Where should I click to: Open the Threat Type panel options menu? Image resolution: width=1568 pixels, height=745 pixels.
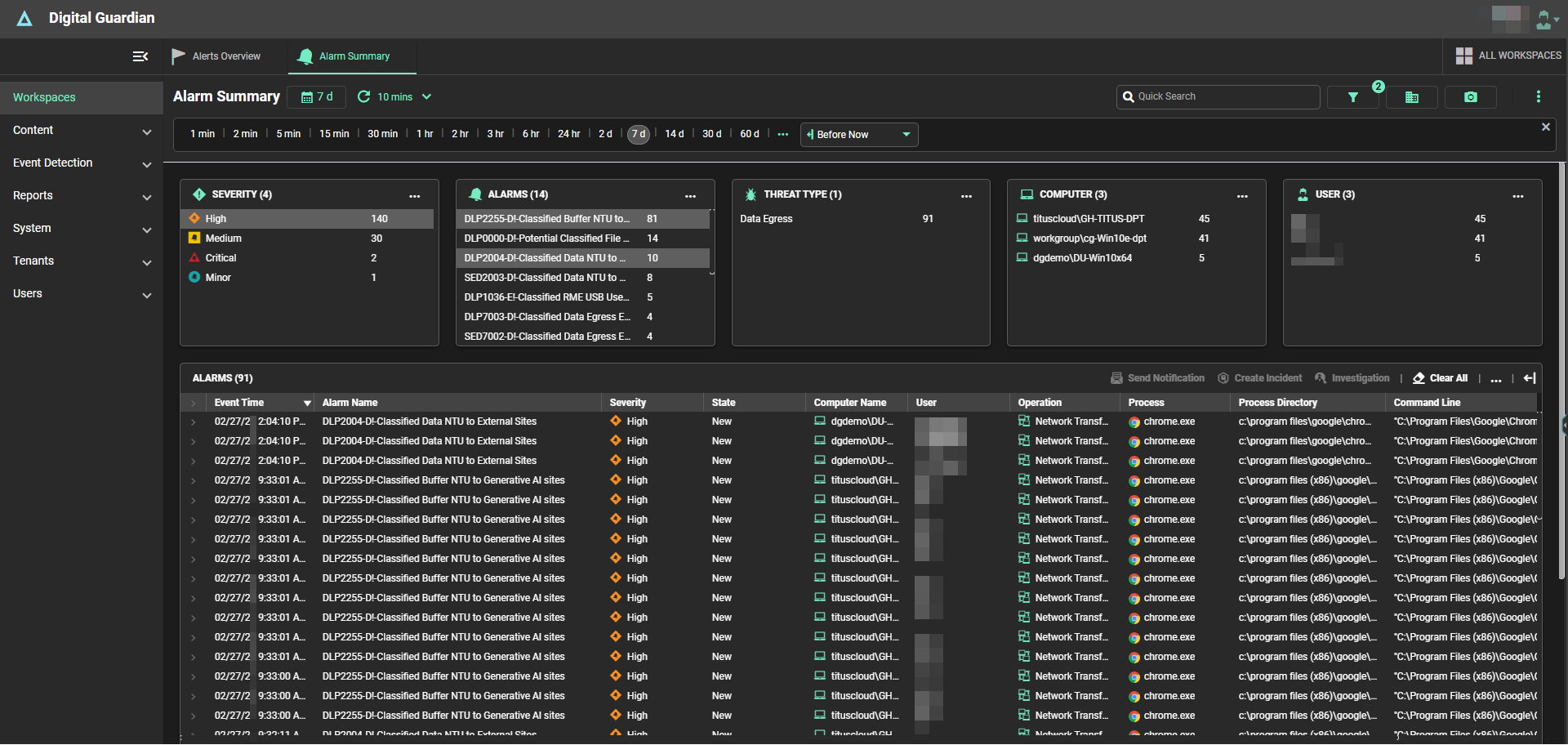(967, 195)
